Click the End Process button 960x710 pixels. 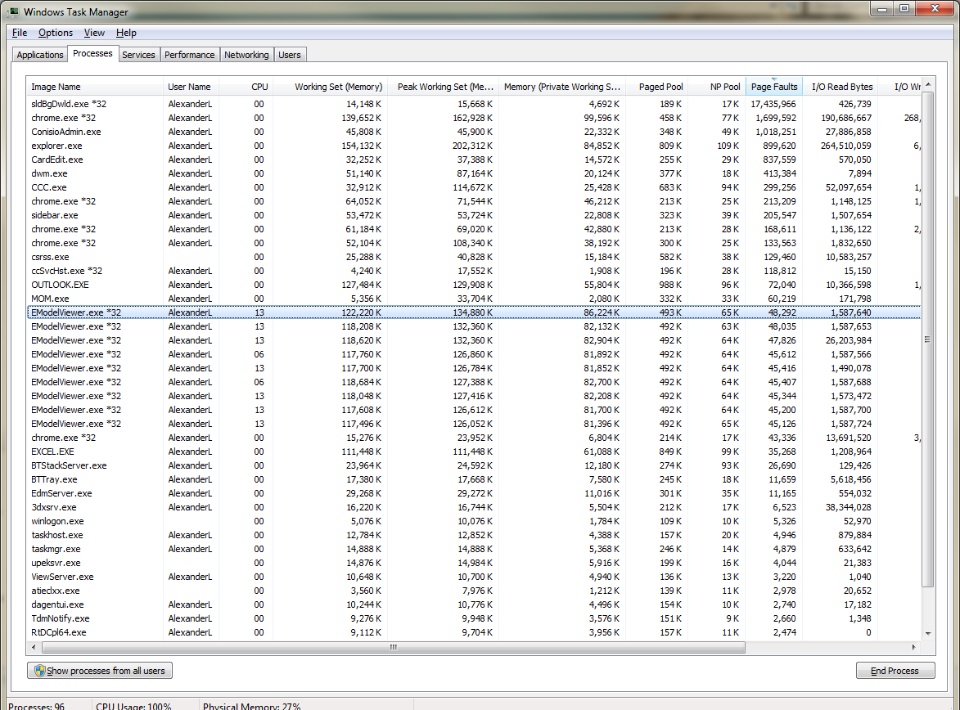(895, 671)
